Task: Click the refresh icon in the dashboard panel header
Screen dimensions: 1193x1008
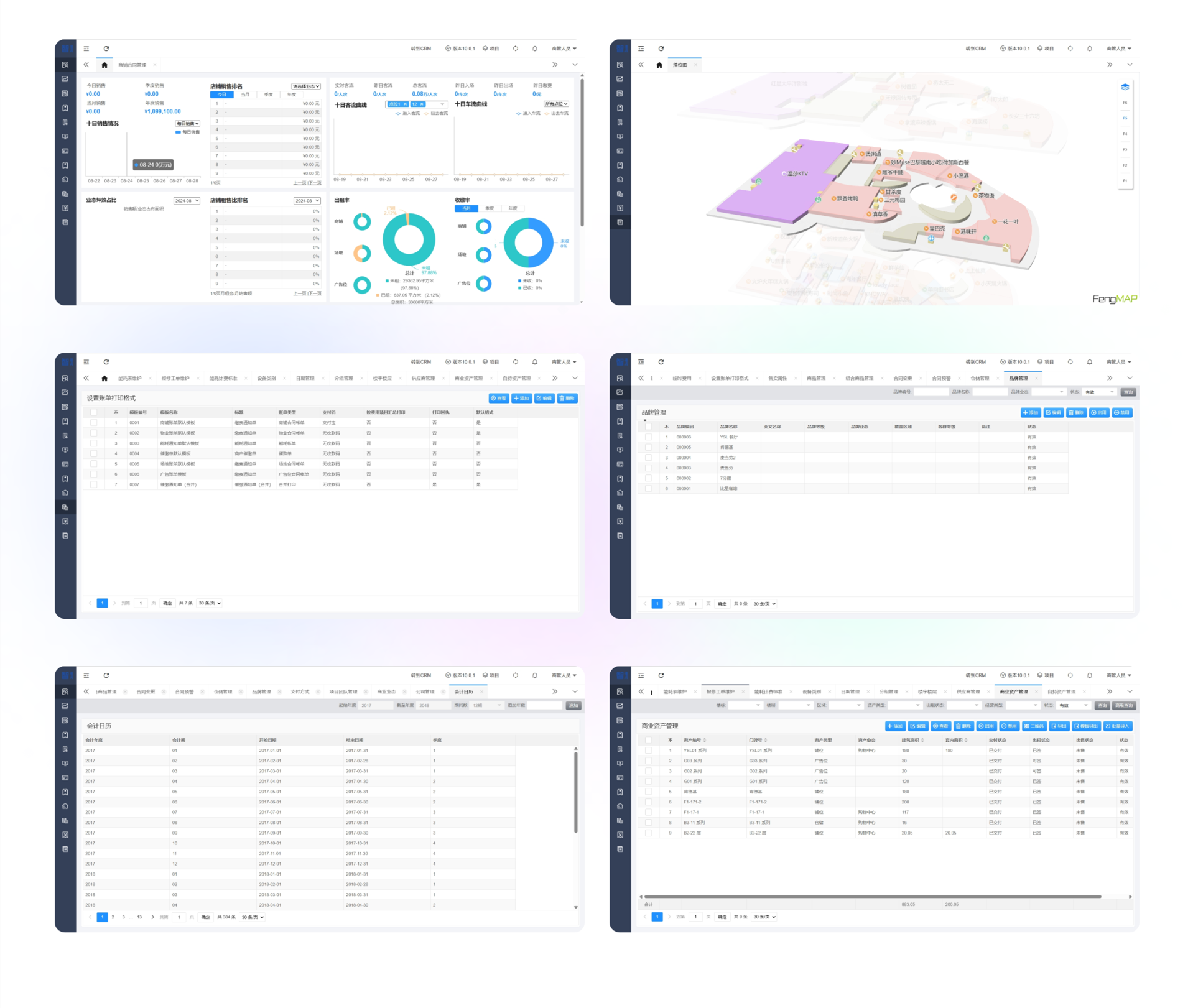Action: pos(106,49)
